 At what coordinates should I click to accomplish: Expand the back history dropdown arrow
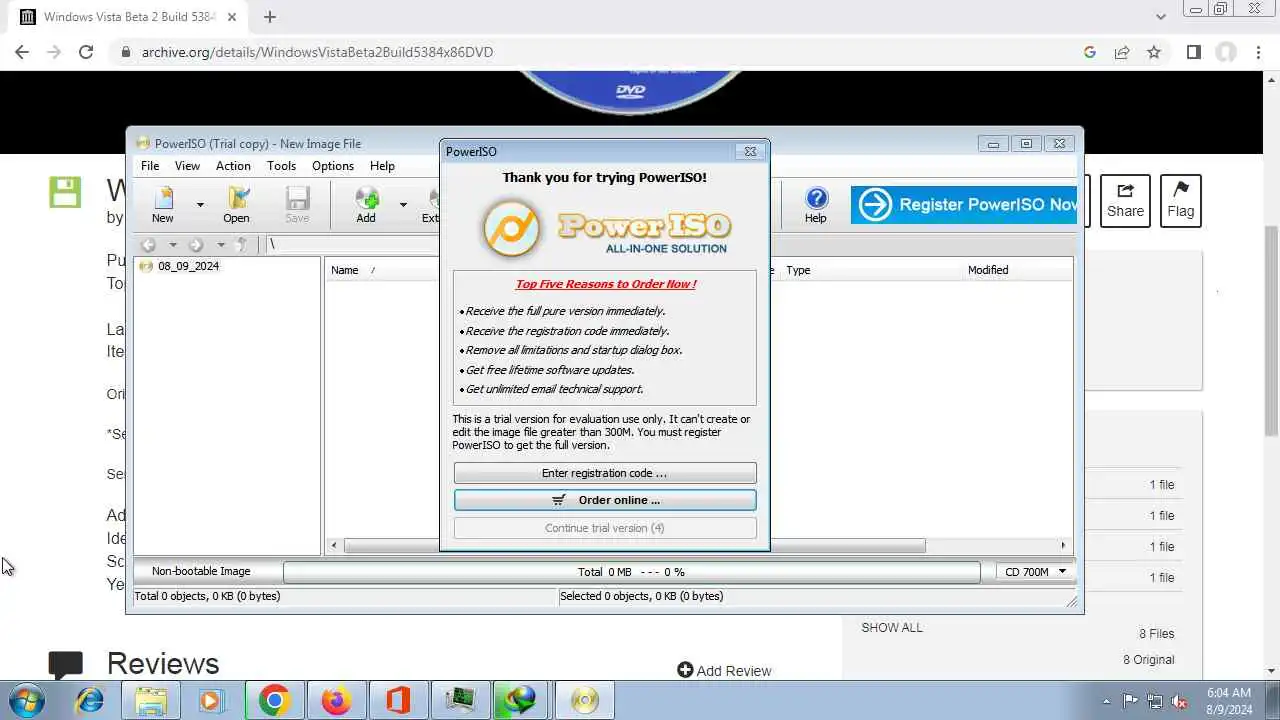coord(172,245)
